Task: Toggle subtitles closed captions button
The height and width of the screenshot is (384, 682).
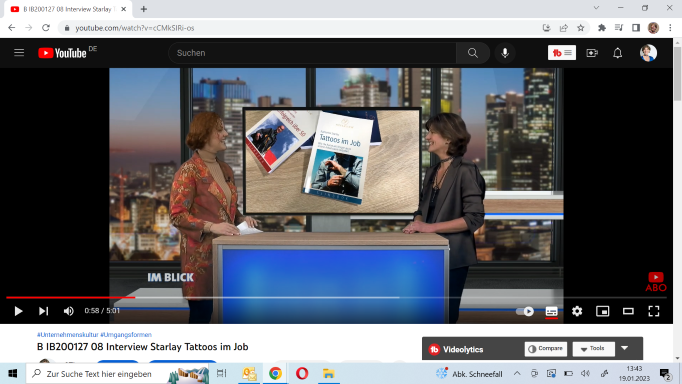Action: click(551, 311)
